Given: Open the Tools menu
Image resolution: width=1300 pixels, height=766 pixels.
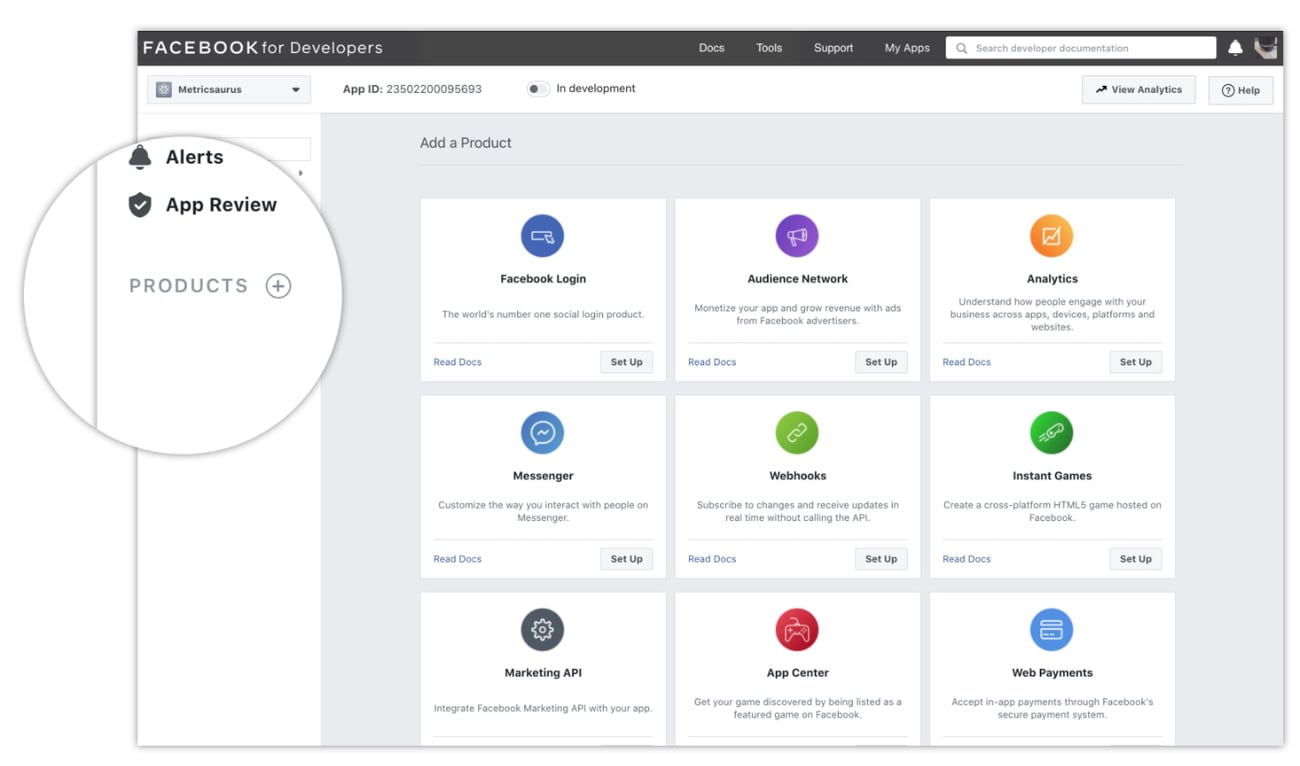Looking at the screenshot, I should pyautogui.click(x=768, y=47).
